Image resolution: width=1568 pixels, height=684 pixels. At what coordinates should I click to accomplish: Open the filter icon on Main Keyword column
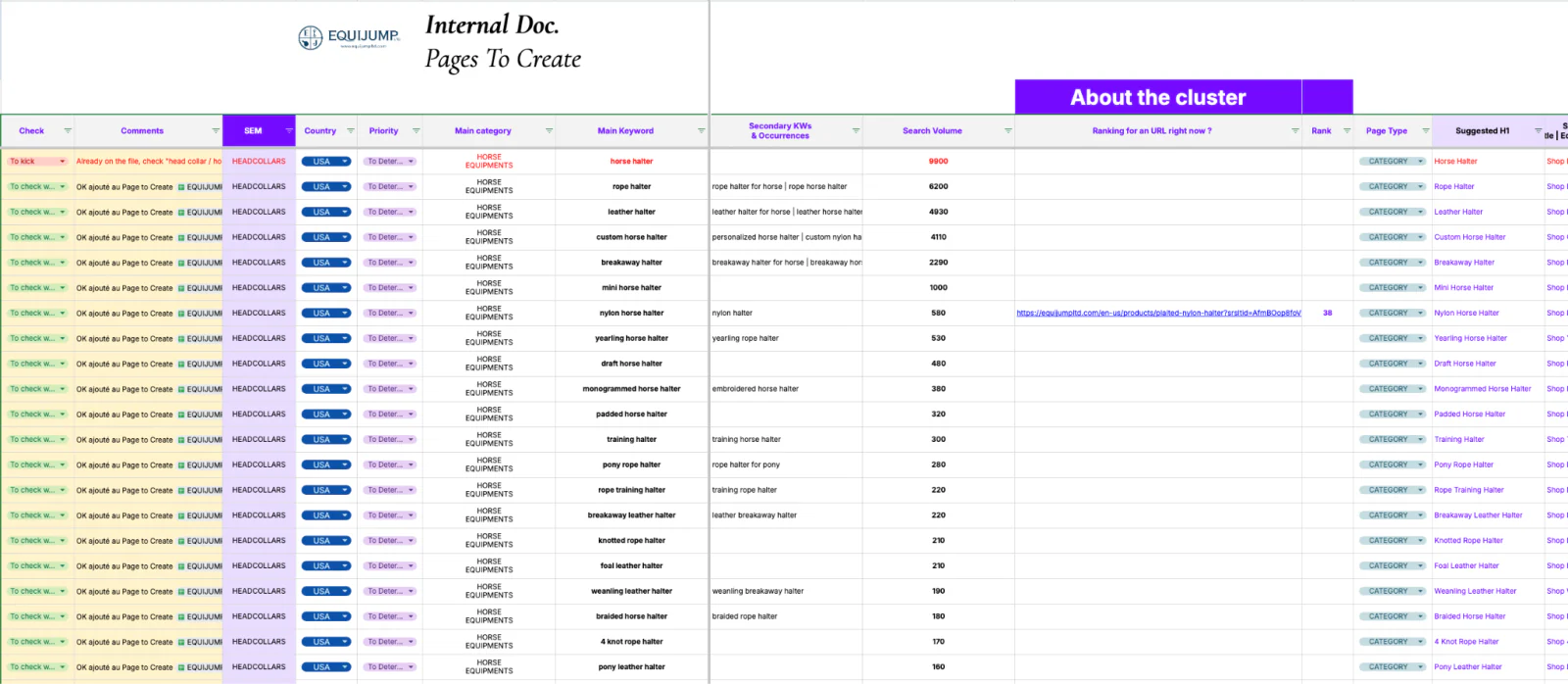(702, 130)
